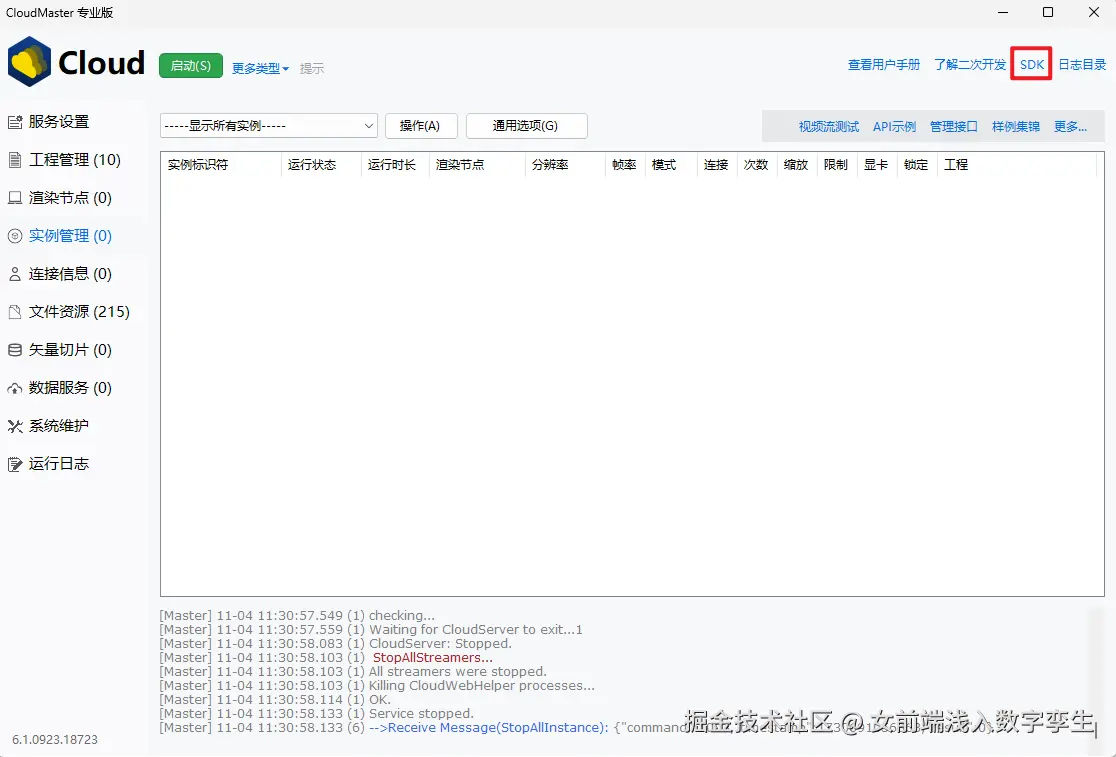
Task: Click the version number 6.1.0923.18723
Action: 55,740
